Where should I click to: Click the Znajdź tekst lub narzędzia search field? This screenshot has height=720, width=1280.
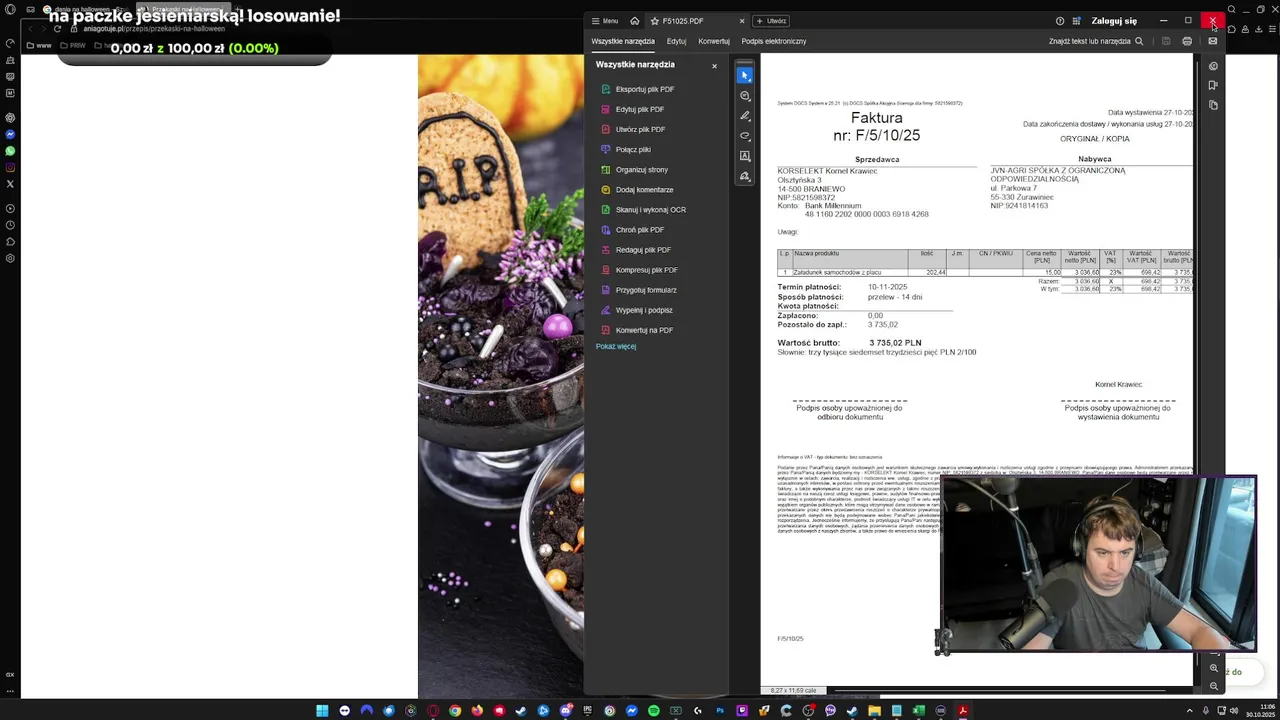click(1095, 41)
